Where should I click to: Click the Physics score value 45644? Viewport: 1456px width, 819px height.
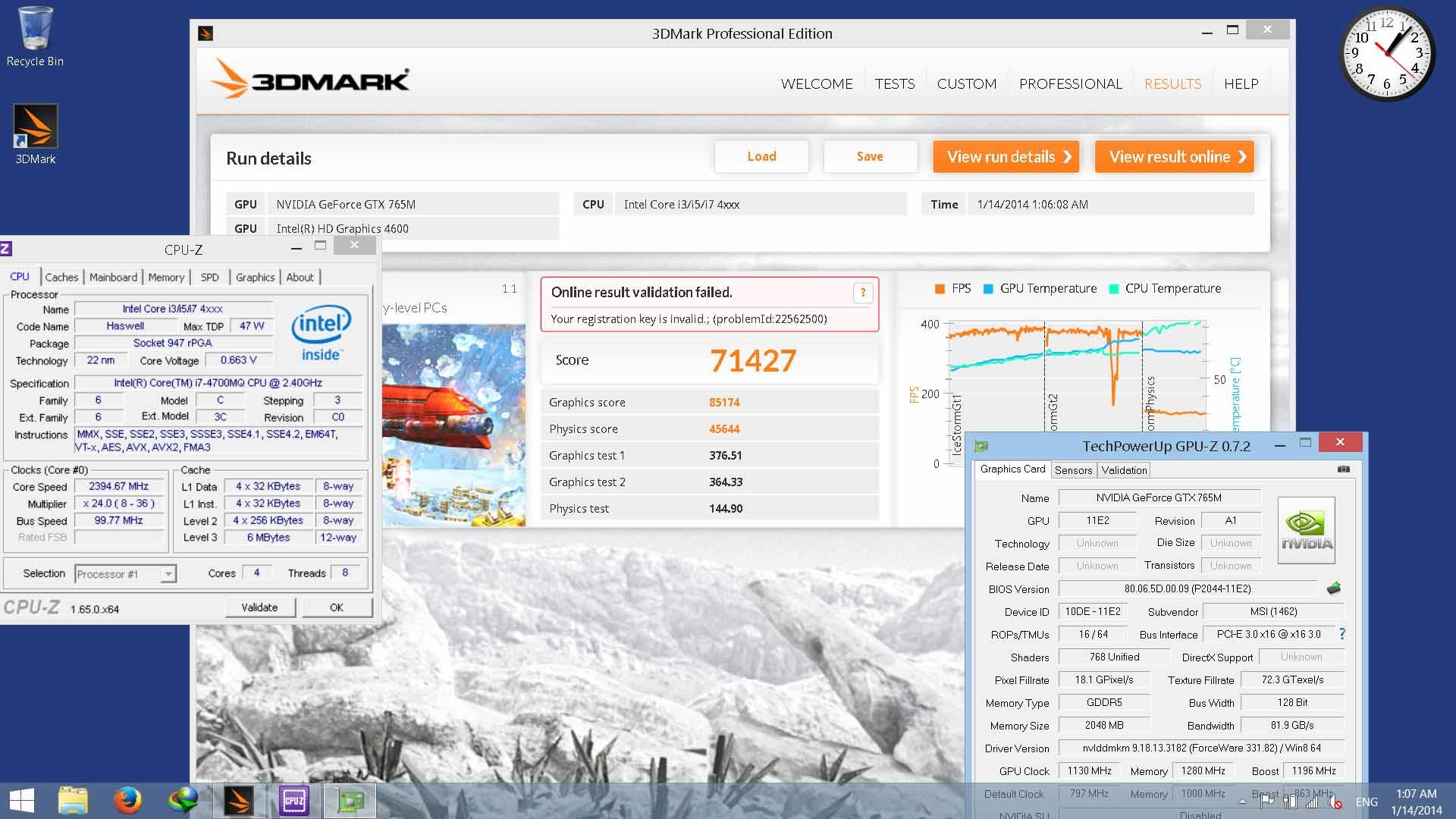coord(724,429)
